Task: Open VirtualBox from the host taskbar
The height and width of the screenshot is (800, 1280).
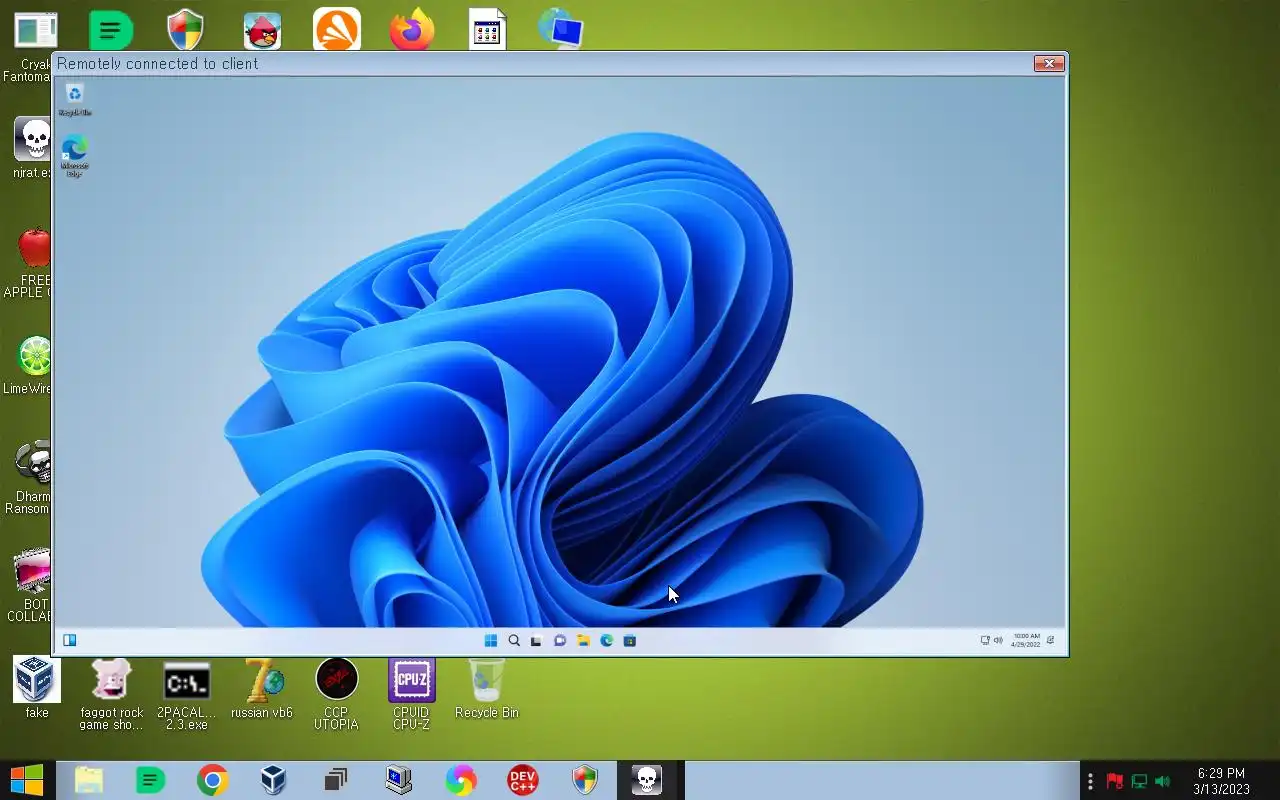Action: pos(274,780)
